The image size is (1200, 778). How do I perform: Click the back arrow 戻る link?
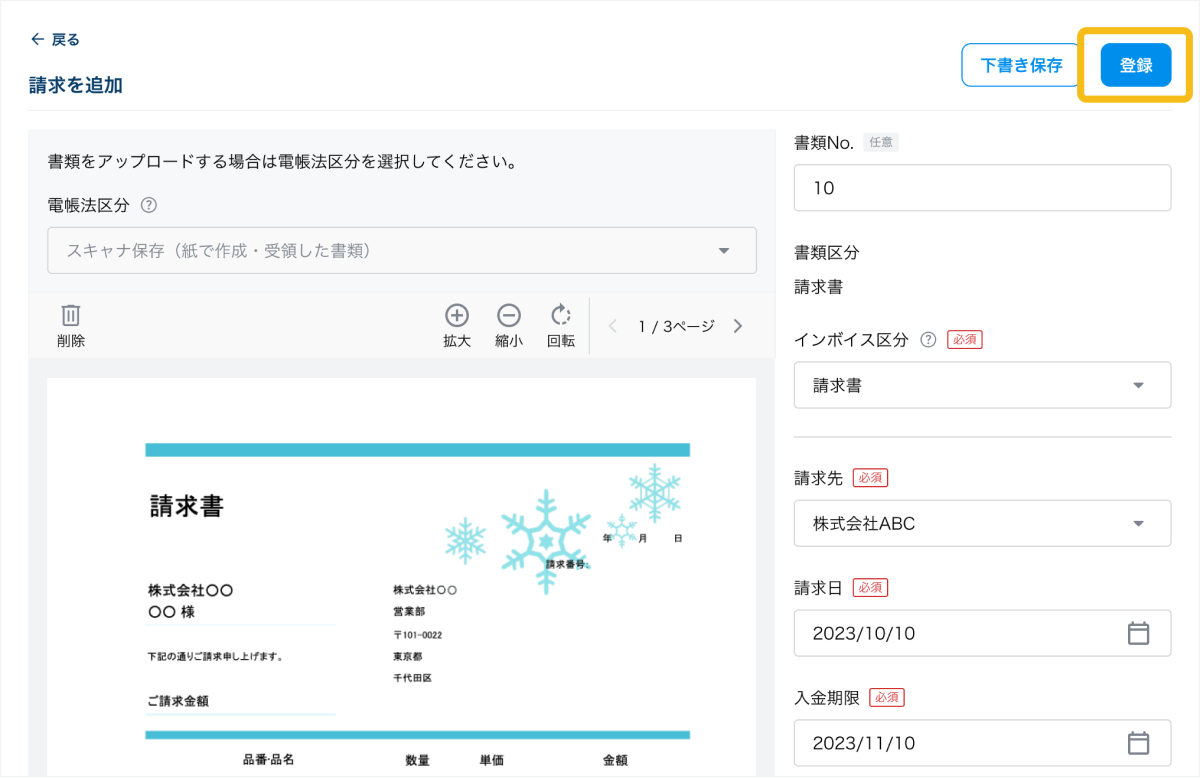pos(55,40)
